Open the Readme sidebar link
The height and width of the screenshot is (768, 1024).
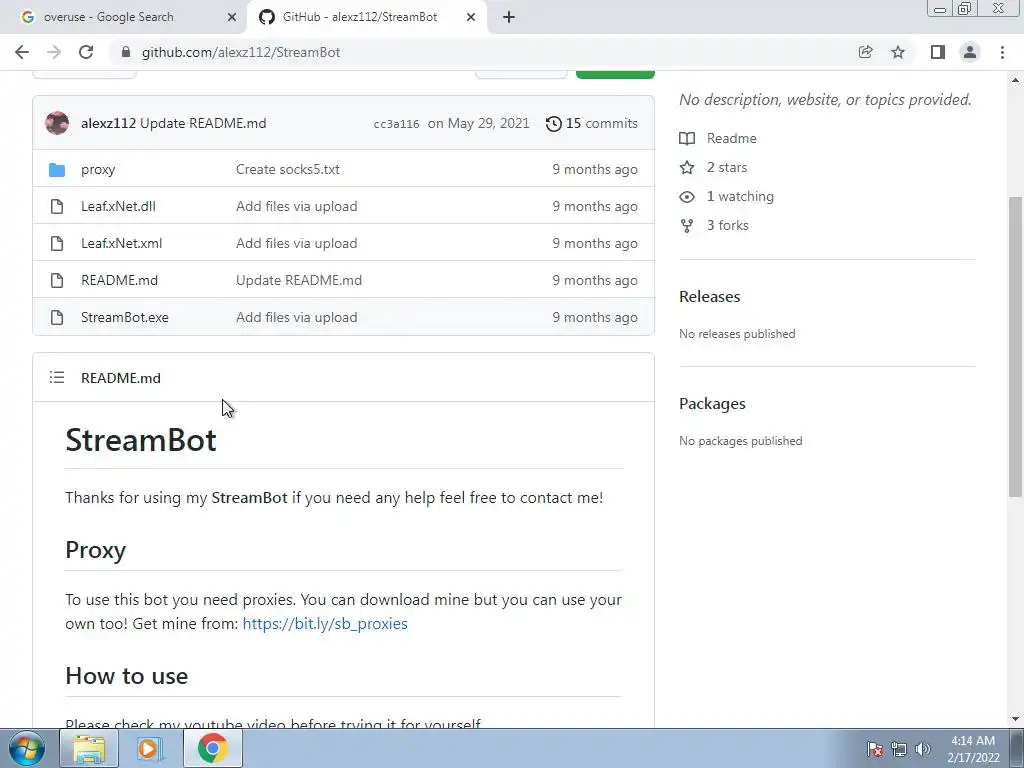[x=731, y=138]
